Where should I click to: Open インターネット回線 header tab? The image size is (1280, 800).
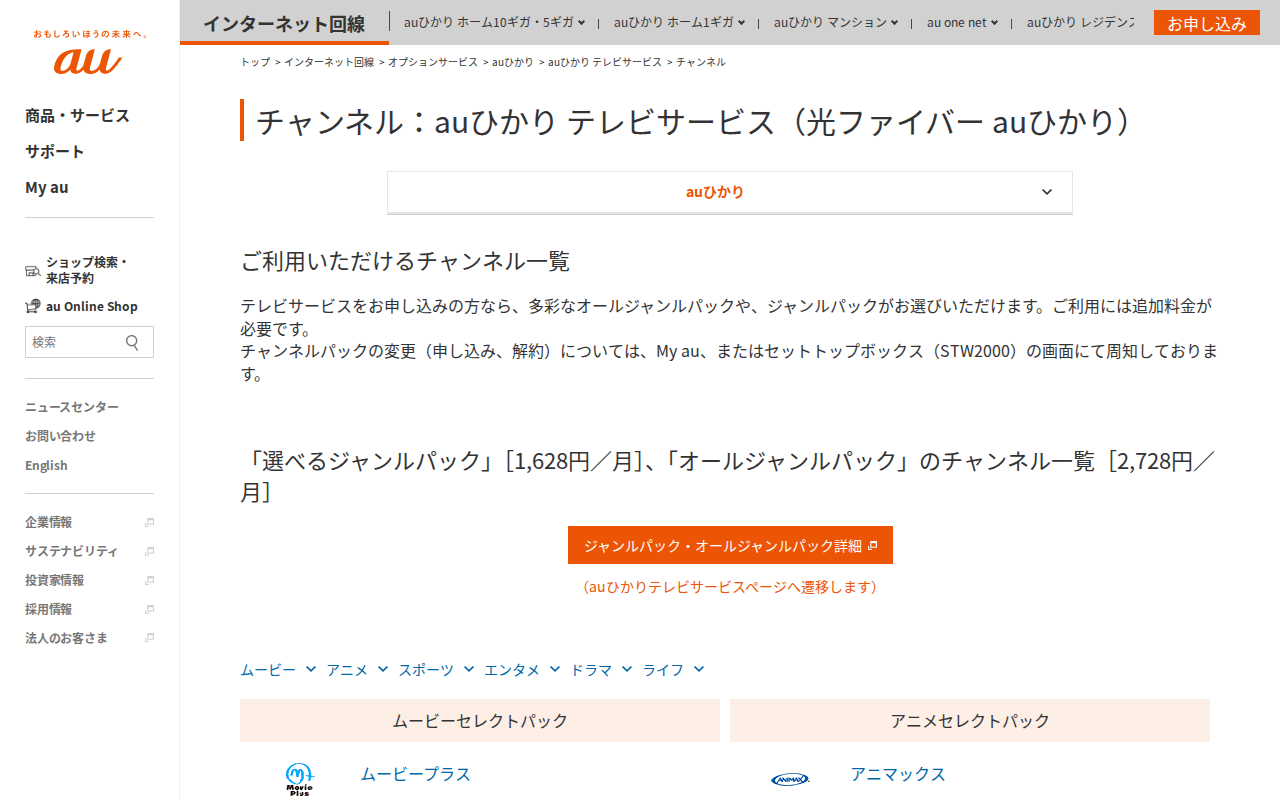click(x=284, y=23)
